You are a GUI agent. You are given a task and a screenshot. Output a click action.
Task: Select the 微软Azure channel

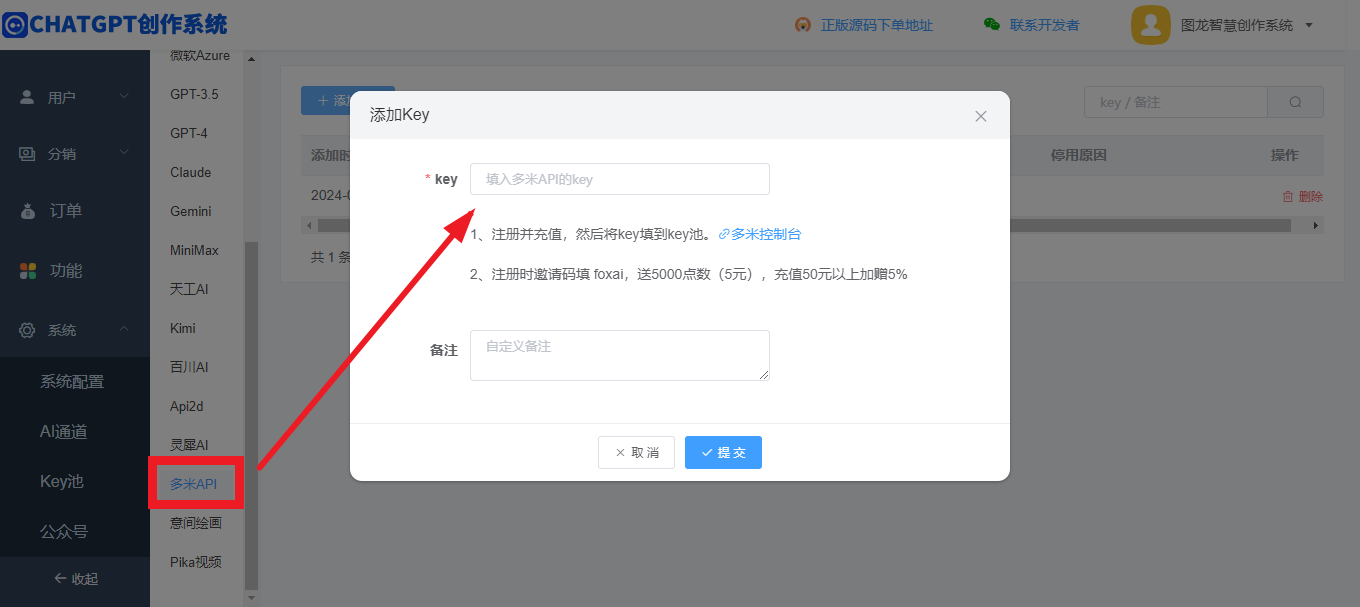click(200, 55)
